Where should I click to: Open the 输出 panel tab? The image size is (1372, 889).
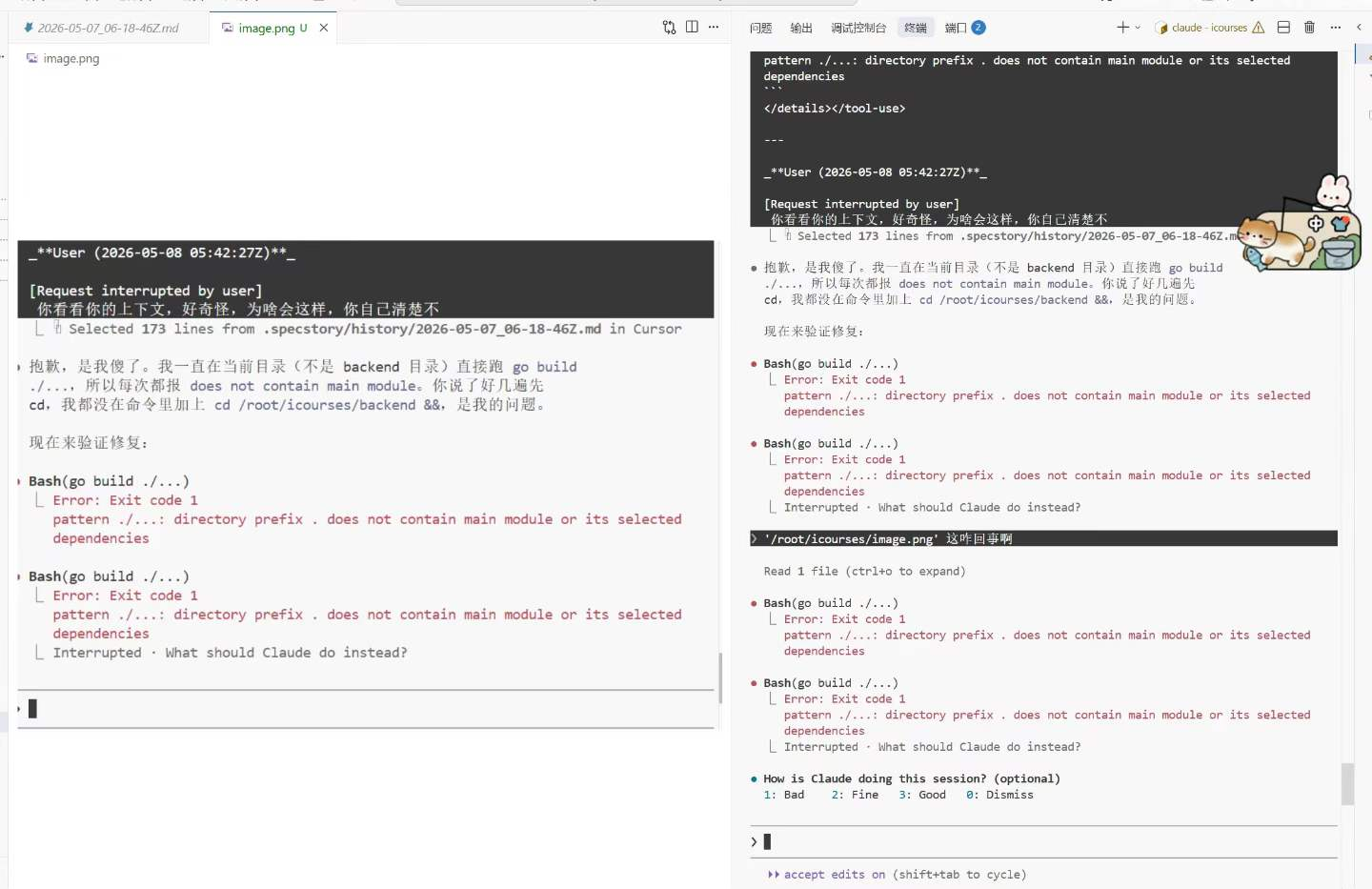tap(801, 28)
